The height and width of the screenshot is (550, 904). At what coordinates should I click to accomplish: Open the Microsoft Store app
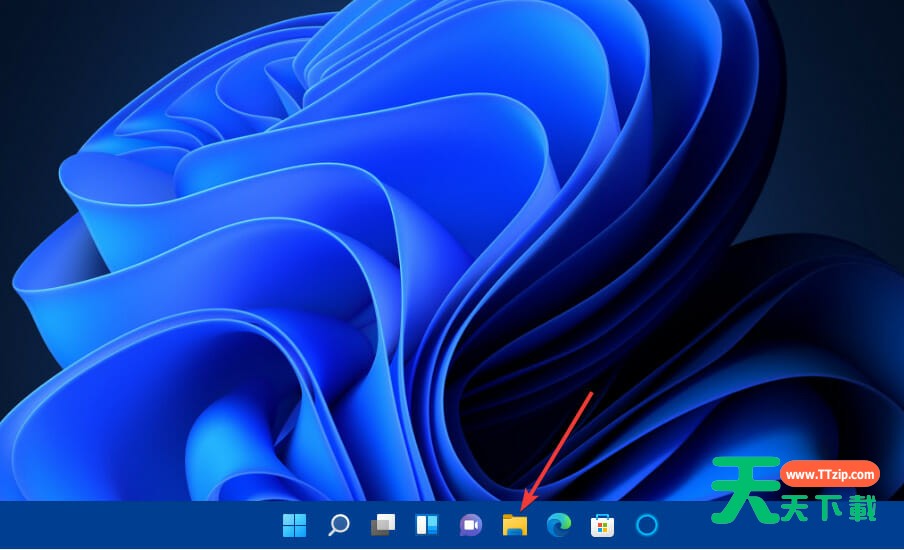(x=602, y=525)
